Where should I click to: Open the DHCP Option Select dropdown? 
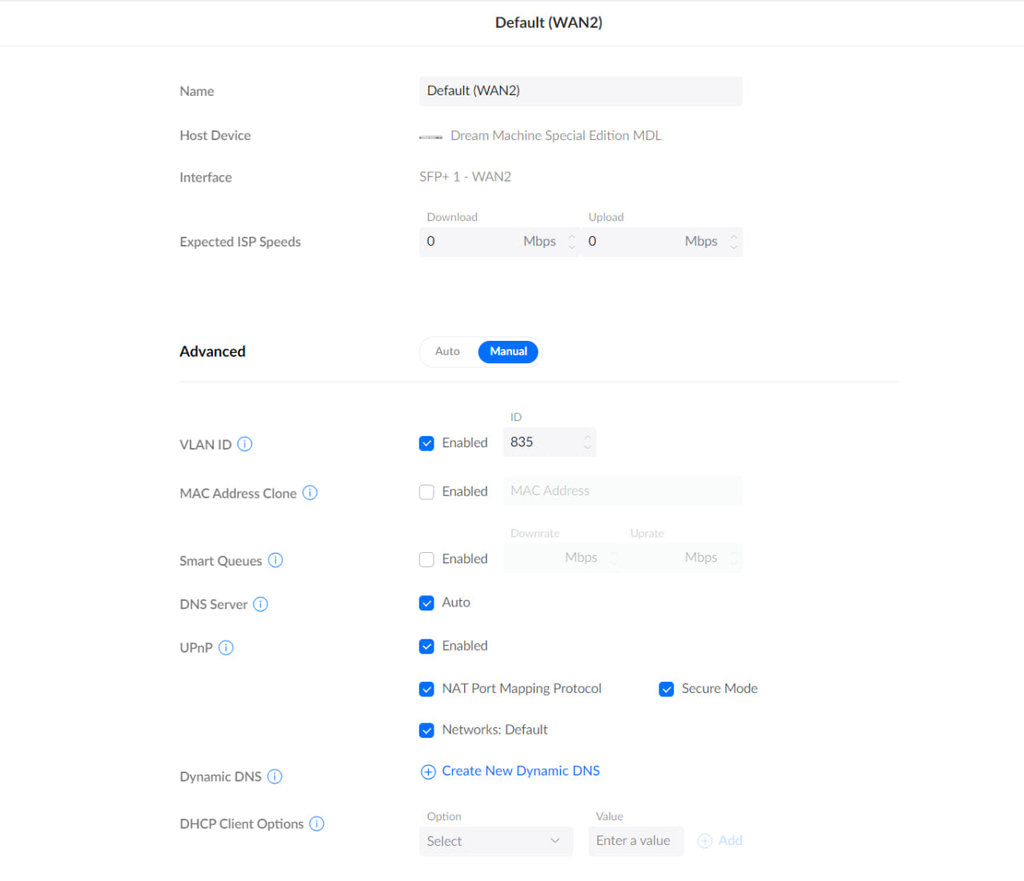point(495,841)
